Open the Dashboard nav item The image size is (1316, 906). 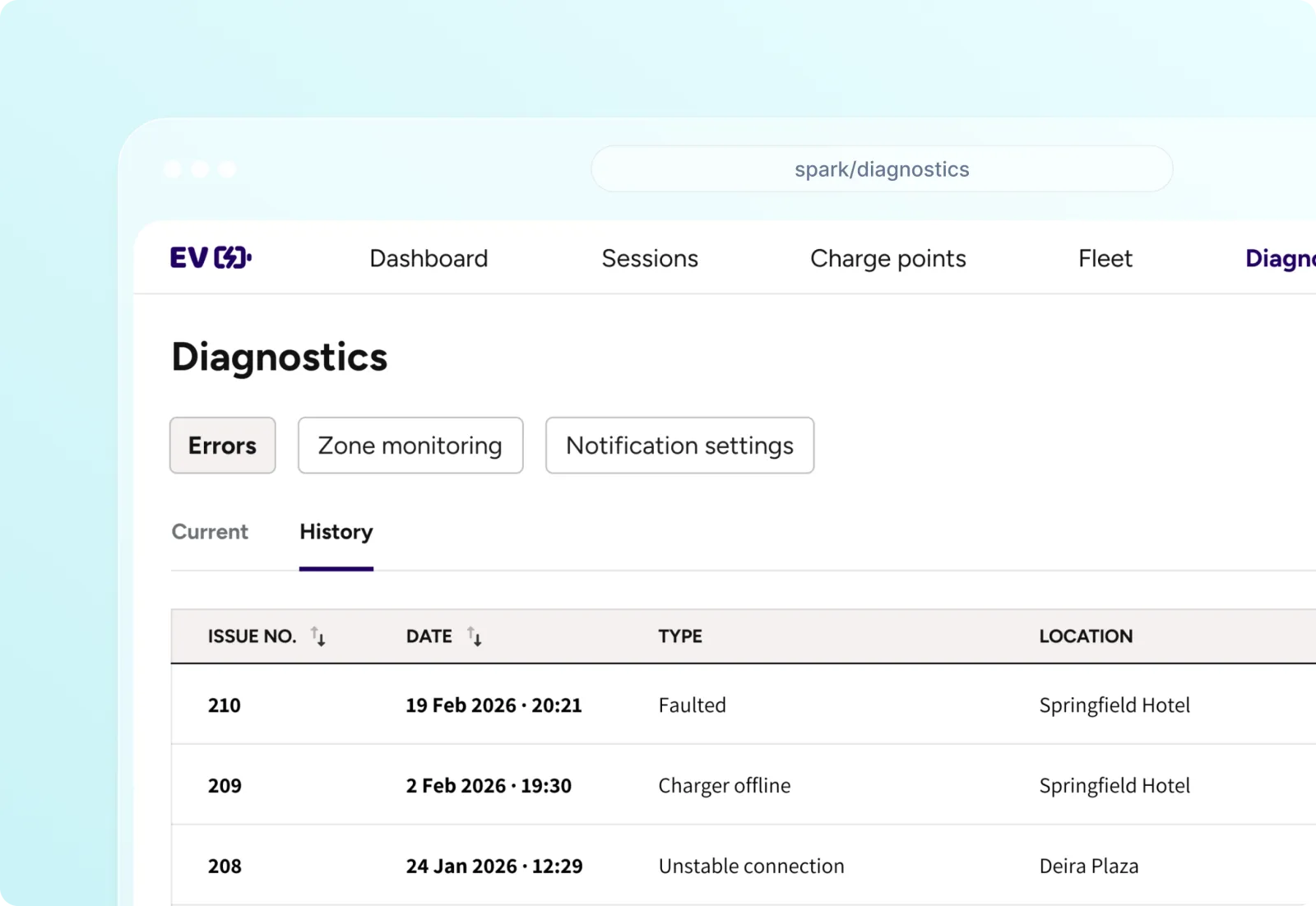tap(429, 259)
